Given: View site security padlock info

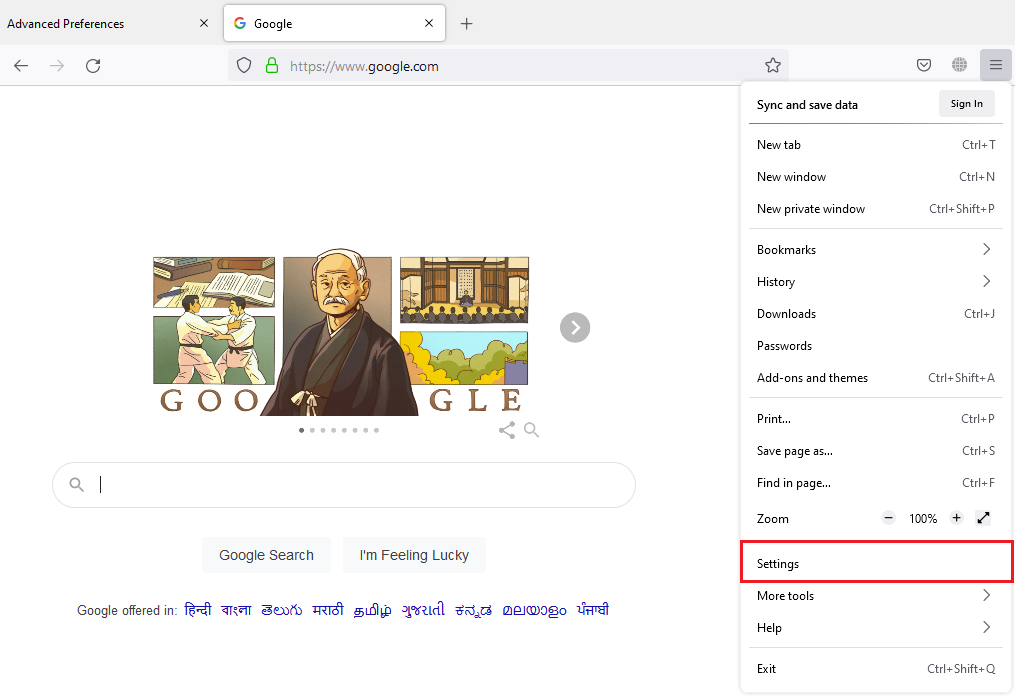Looking at the screenshot, I should 272,65.
